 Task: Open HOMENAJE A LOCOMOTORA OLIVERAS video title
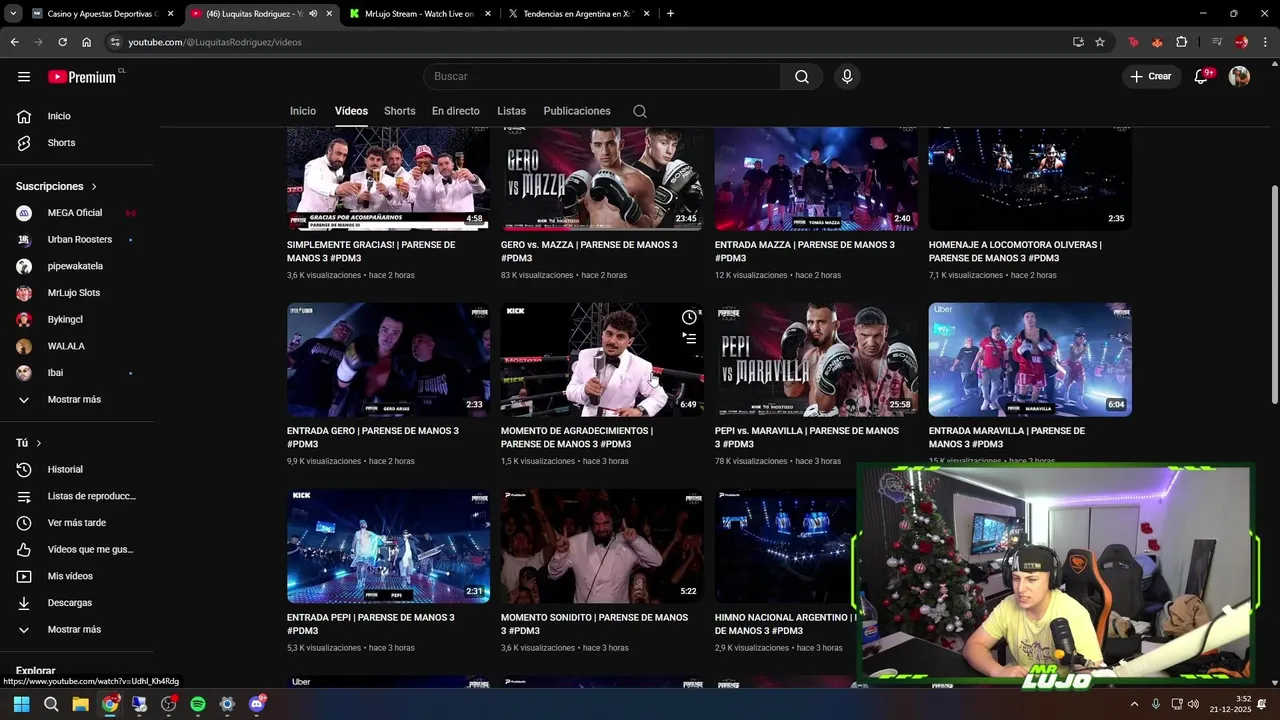point(1015,251)
